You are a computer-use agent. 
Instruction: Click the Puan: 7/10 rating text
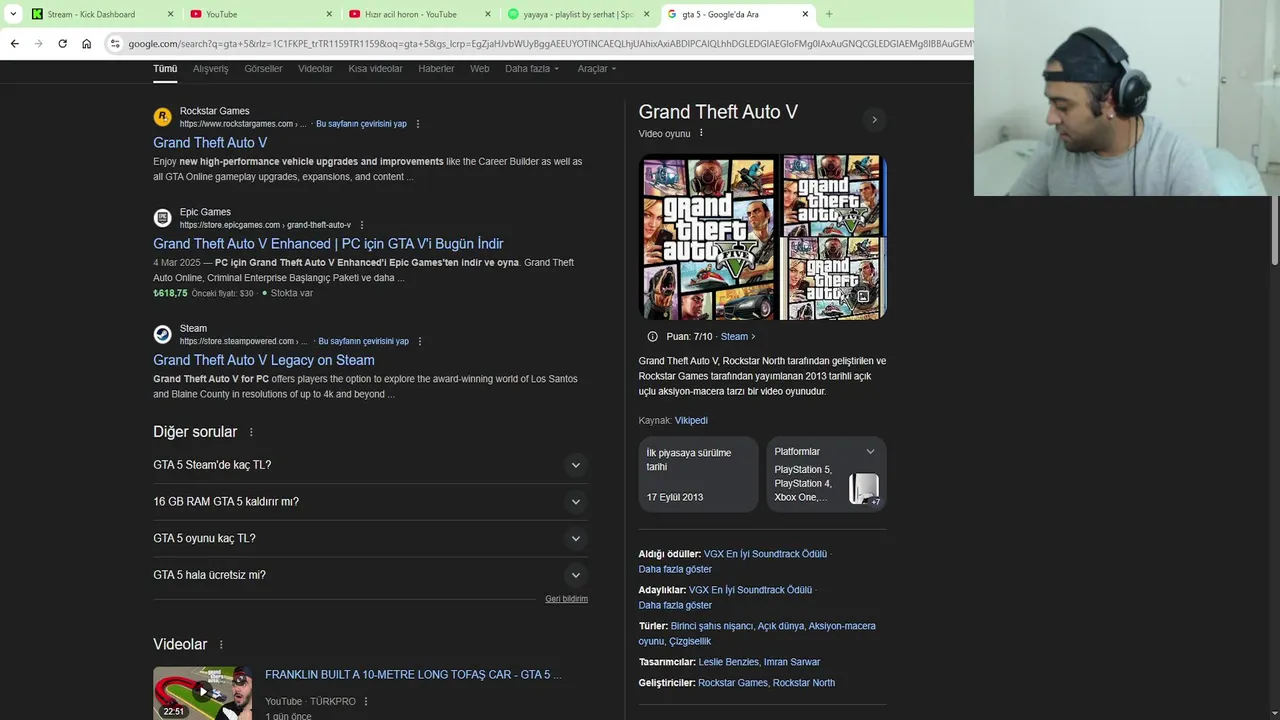[690, 337]
